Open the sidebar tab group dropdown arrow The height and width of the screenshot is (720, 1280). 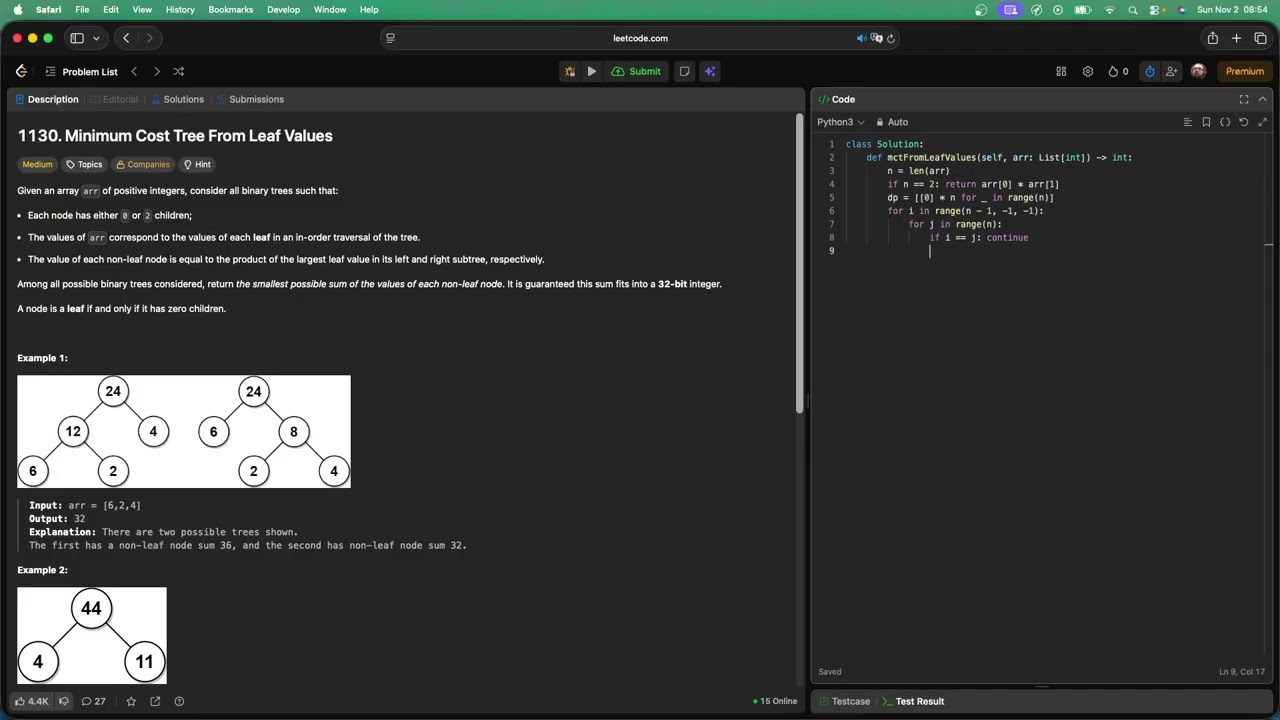pyautogui.click(x=96, y=38)
